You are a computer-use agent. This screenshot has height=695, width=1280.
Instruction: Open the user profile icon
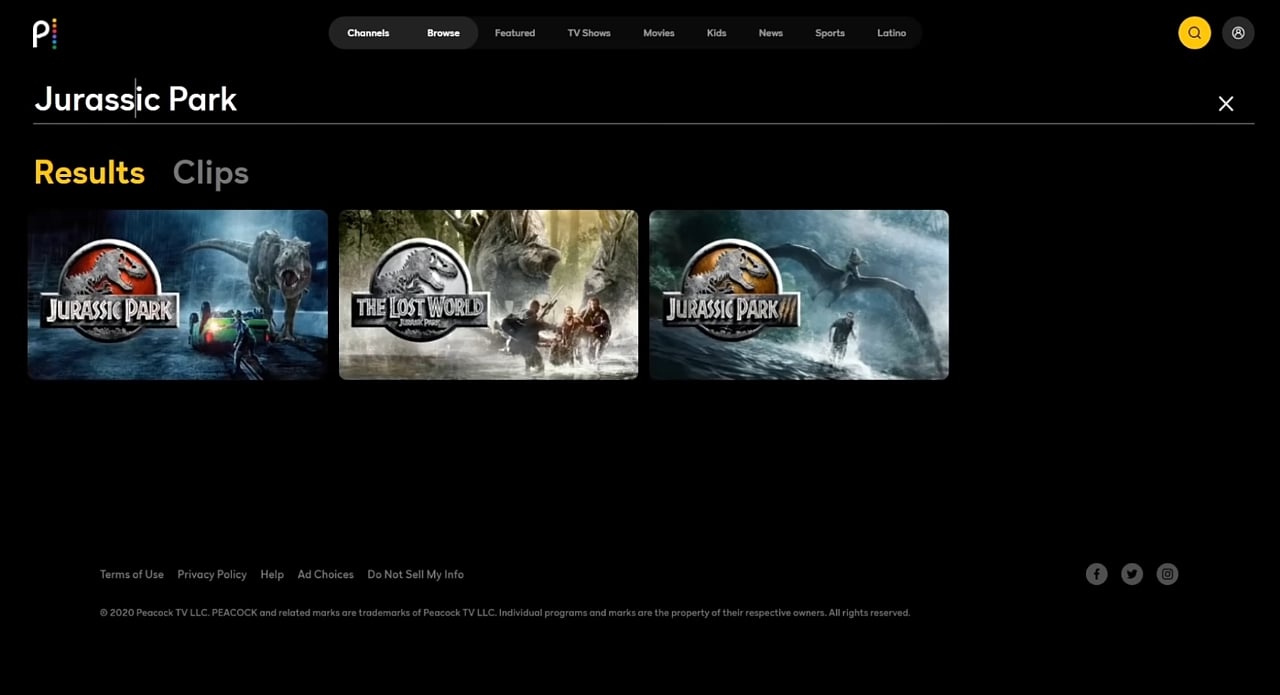coord(1238,33)
